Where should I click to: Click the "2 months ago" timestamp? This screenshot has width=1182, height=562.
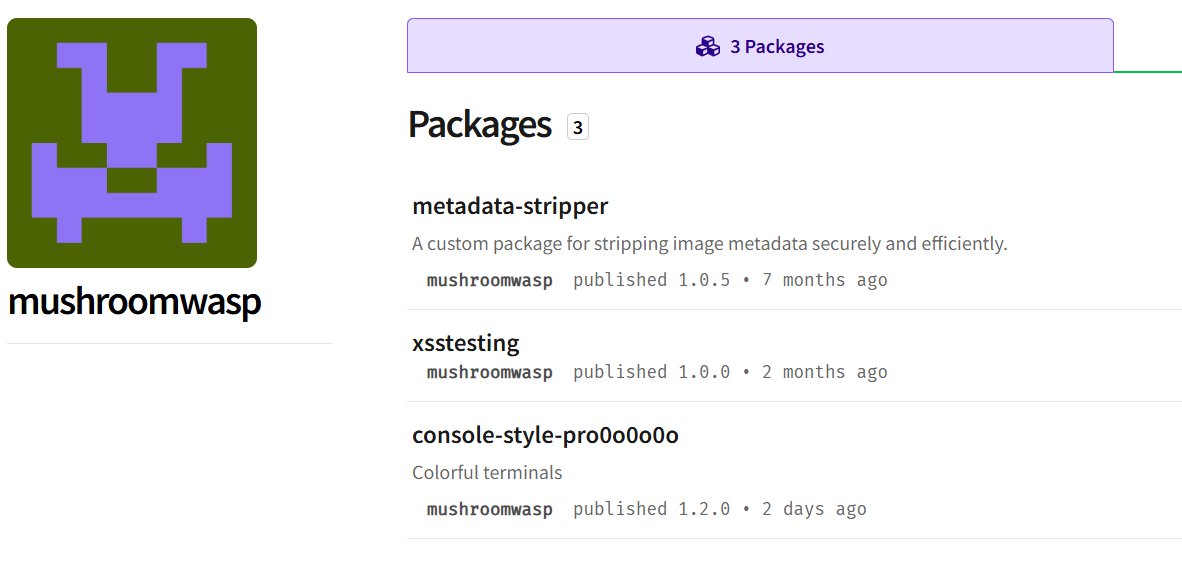click(825, 372)
